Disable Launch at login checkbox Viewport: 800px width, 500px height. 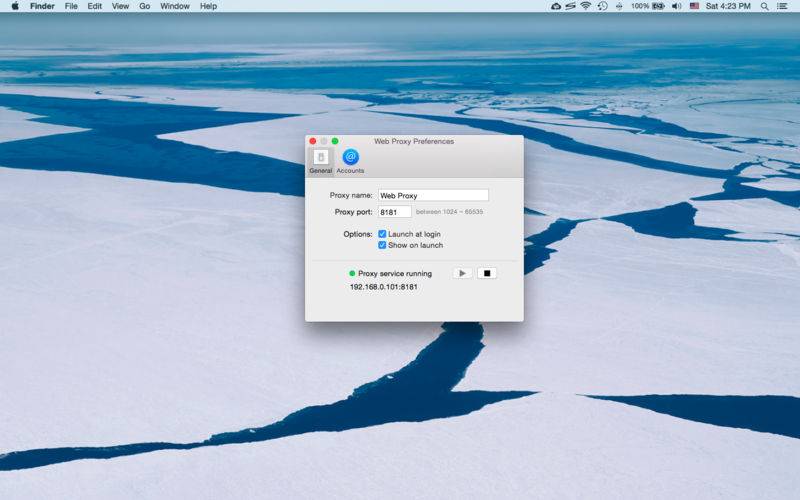(382, 234)
